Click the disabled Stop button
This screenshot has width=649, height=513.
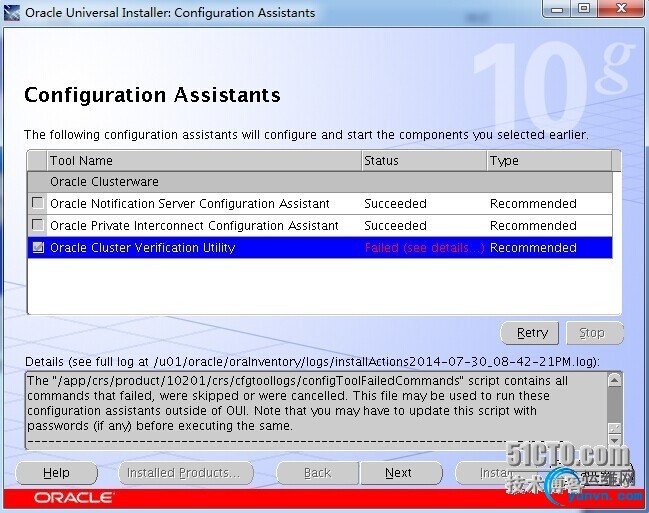(x=594, y=333)
